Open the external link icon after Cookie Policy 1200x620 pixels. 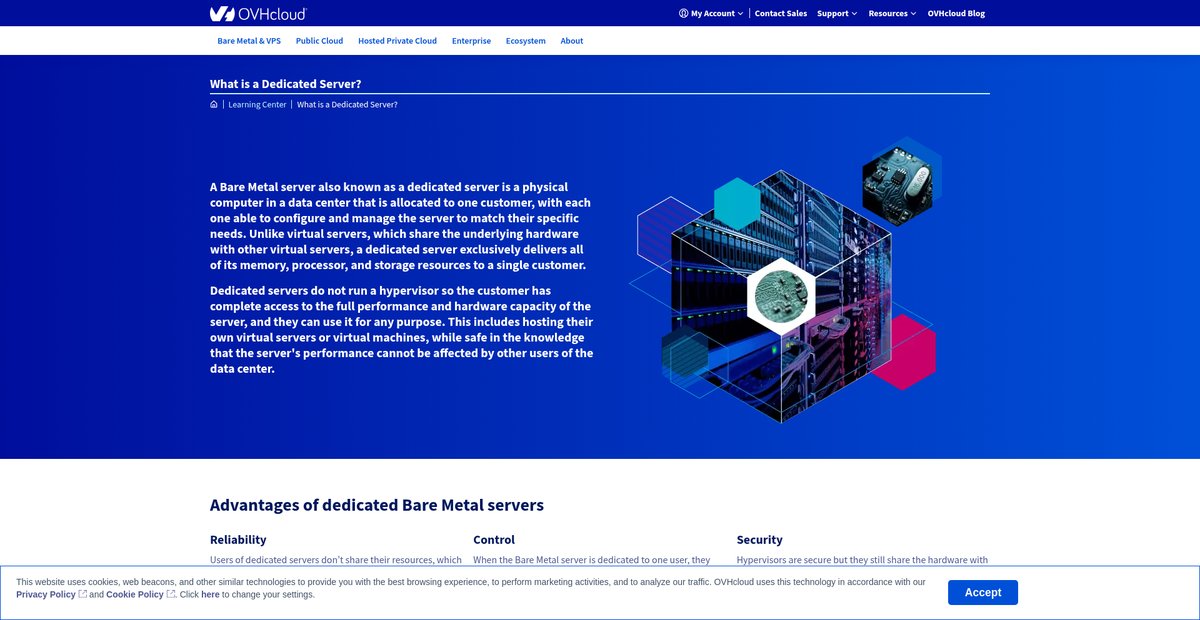tap(171, 594)
